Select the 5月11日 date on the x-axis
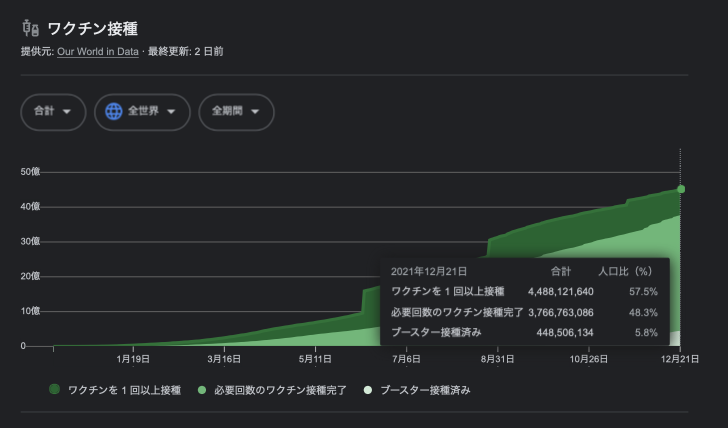The width and height of the screenshot is (728, 428). pyautogui.click(x=315, y=359)
